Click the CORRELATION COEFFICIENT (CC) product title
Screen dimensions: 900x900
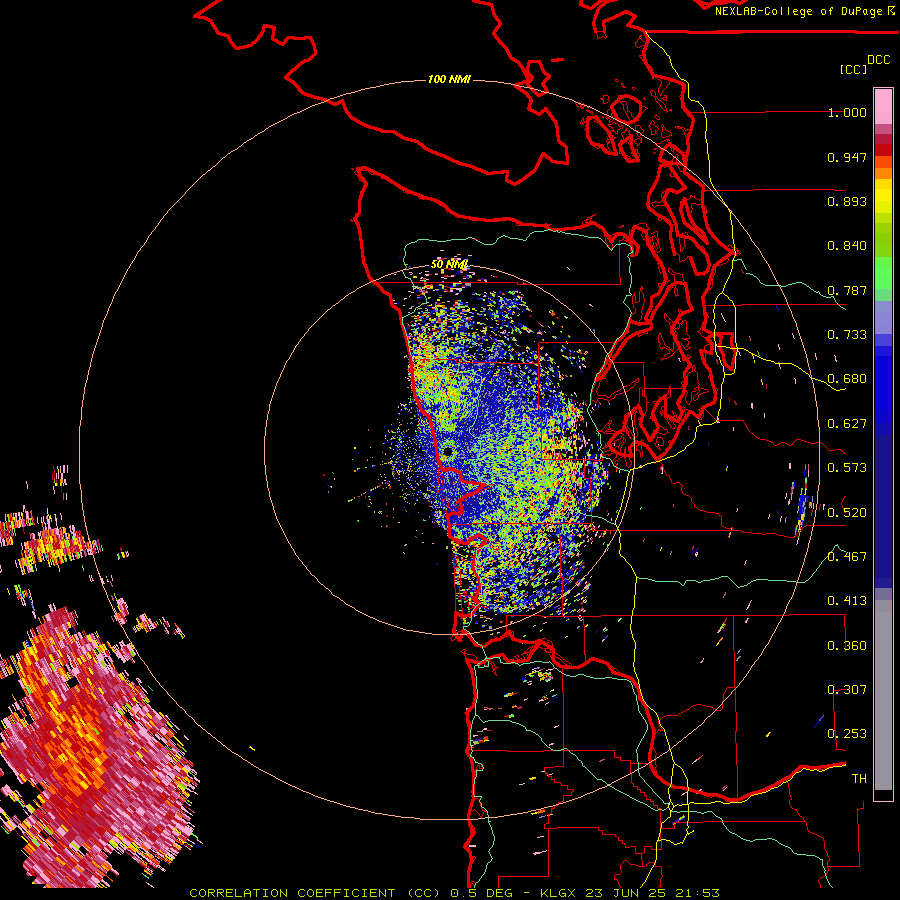[315, 893]
